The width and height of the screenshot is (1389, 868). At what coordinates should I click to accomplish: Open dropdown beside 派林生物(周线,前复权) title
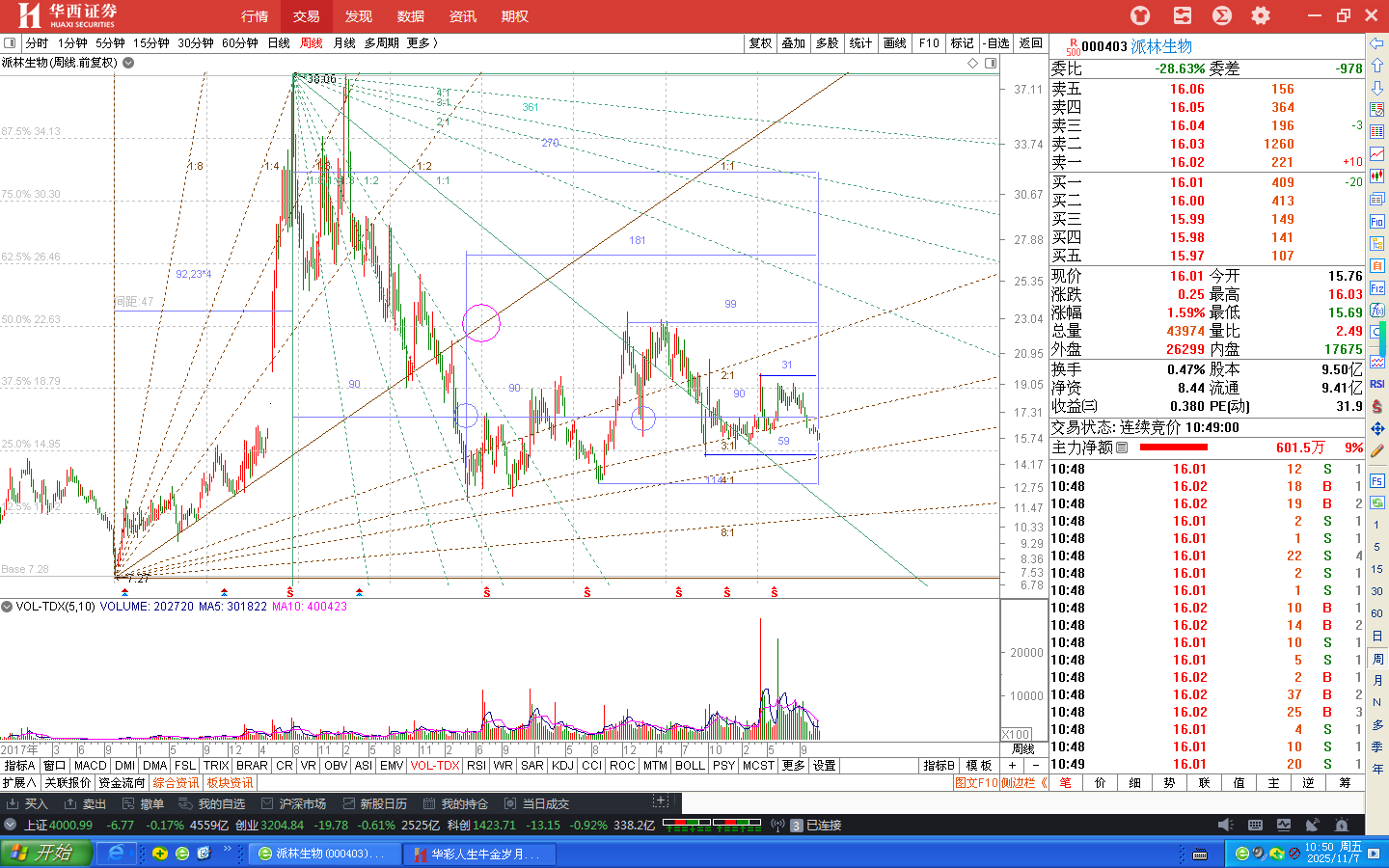pyautogui.click(x=128, y=63)
